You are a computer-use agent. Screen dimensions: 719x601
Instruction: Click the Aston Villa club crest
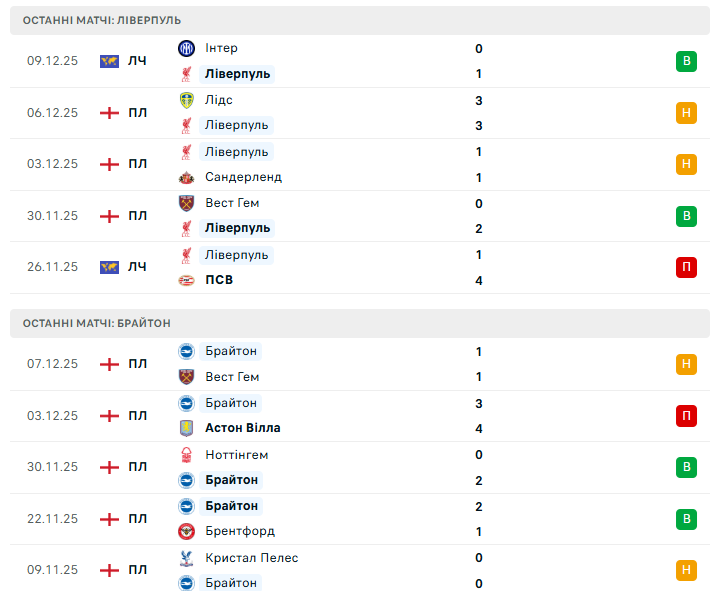tap(186, 428)
